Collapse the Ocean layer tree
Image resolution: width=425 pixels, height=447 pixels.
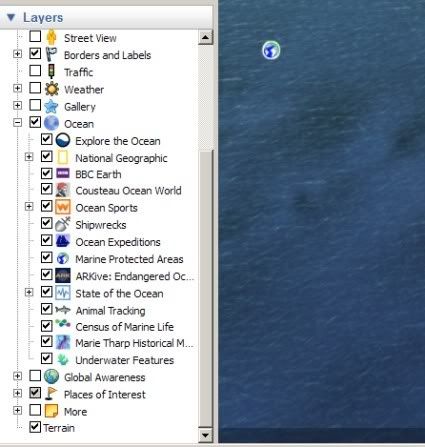17,123
